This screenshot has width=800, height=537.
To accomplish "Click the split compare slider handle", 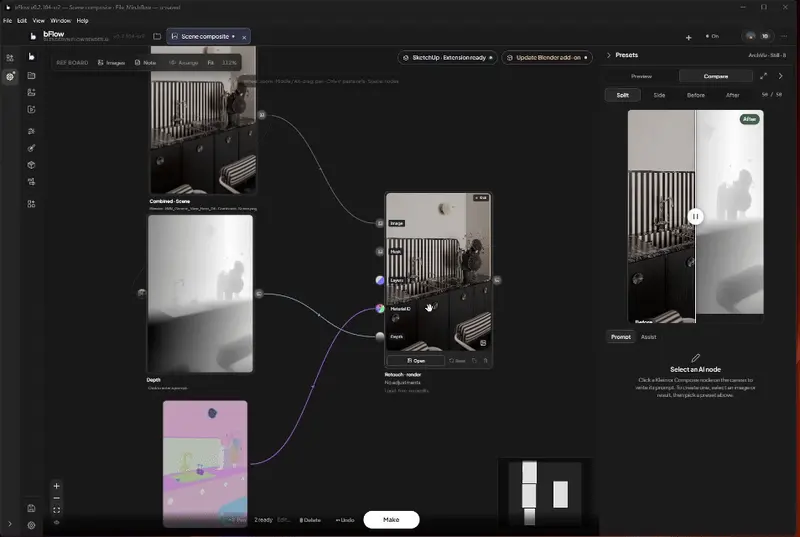I will [x=695, y=216].
